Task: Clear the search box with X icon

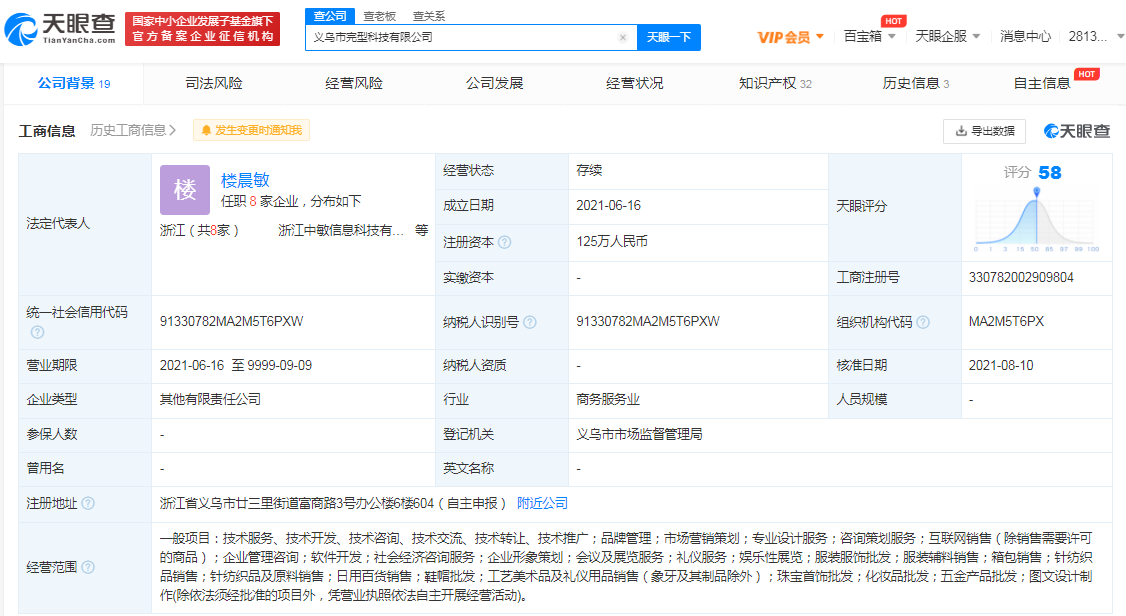Action: coord(623,37)
